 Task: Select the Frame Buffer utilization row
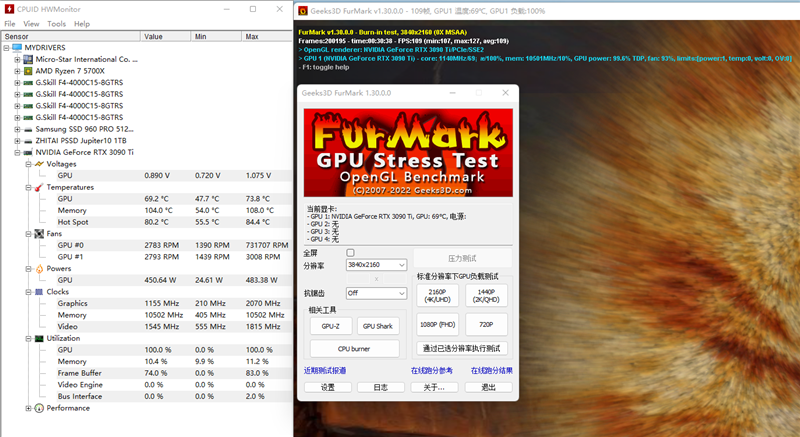[x=173, y=373]
